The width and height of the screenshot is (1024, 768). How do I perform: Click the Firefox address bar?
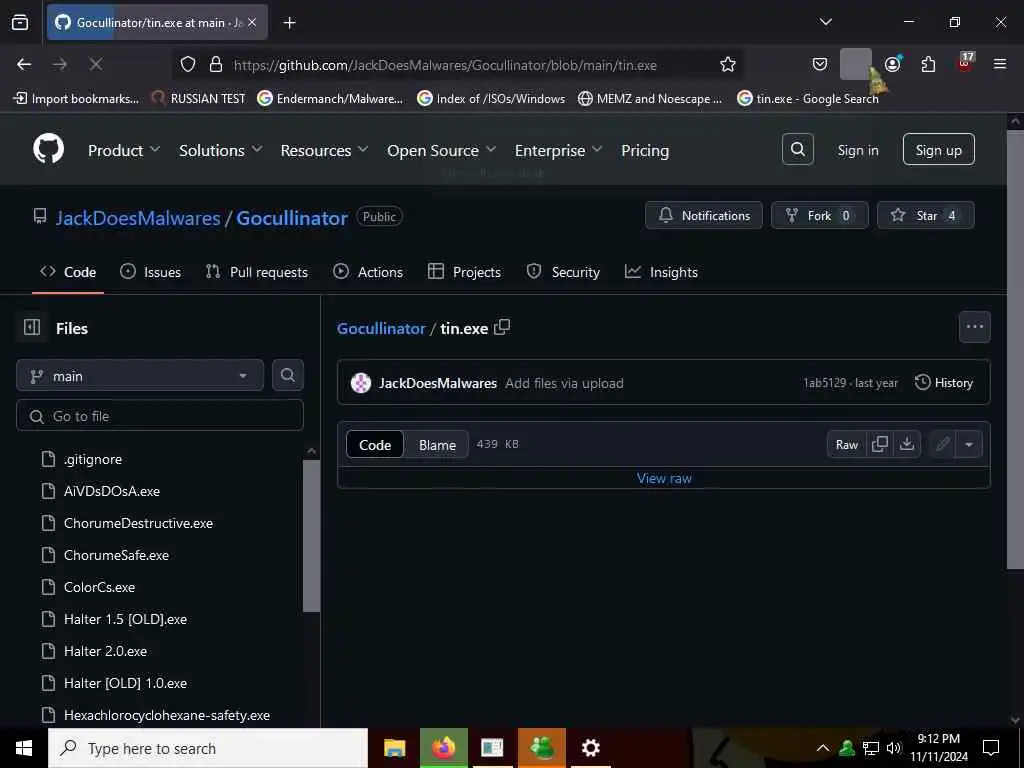457,65
